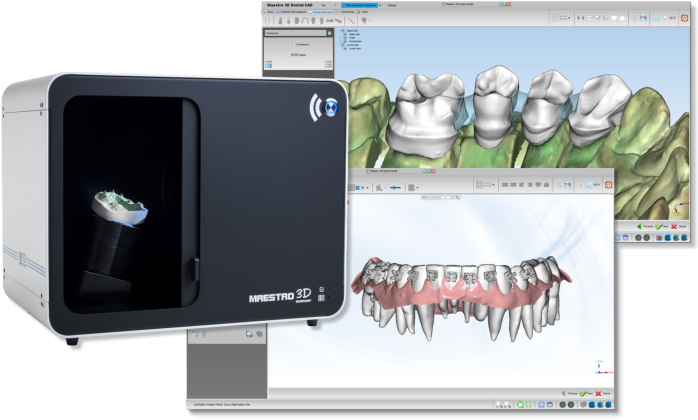Toggle the Teeth checkbox in the tree
The width and height of the screenshot is (698, 420).
[x=345, y=37]
